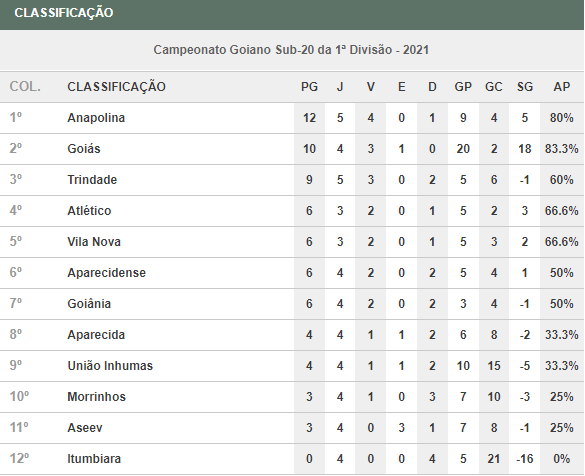The height and width of the screenshot is (476, 585).
Task: Click Anapolina's 12 points cell
Action: click(x=309, y=118)
